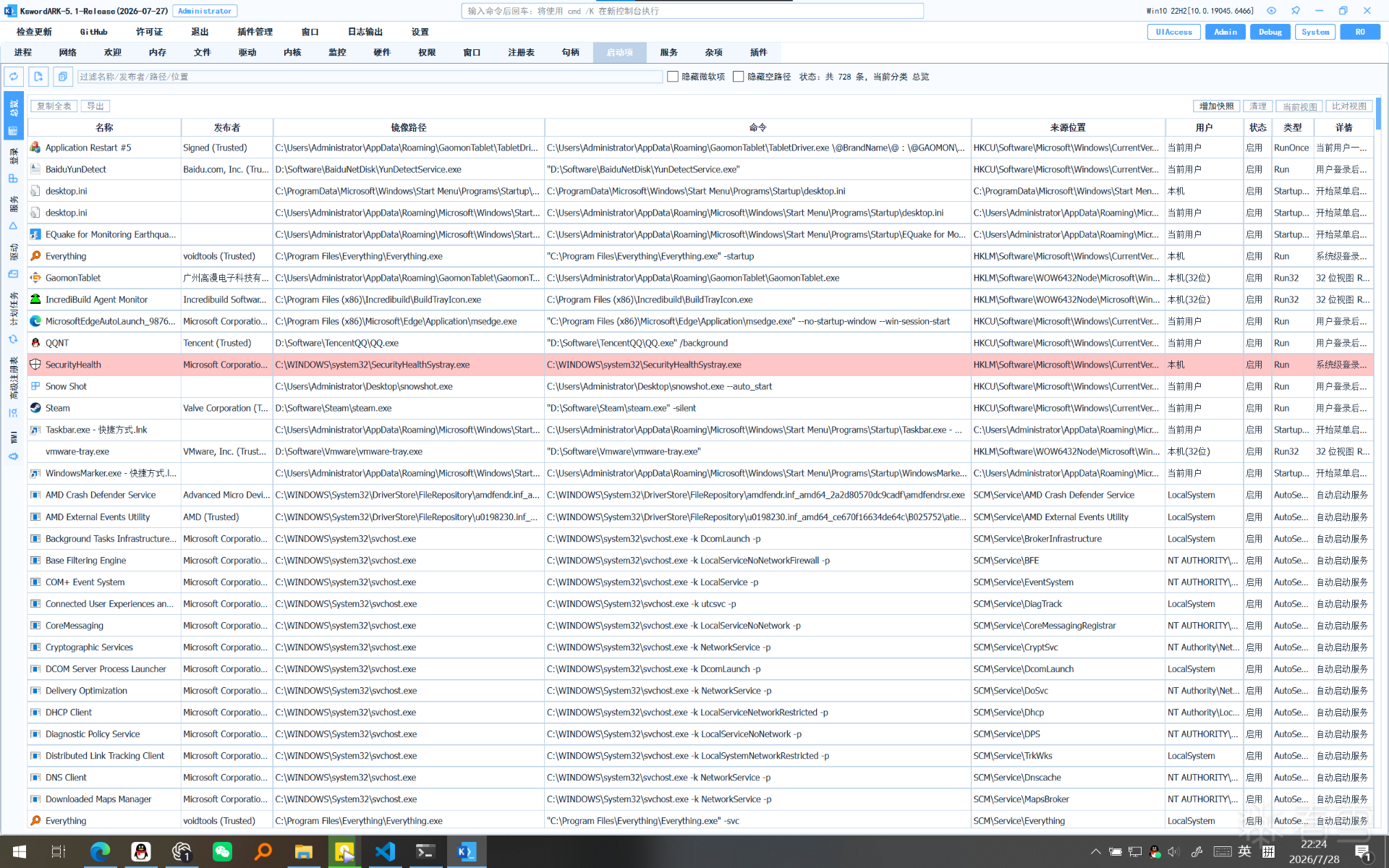Open the 总览 overview sidebar section
The height and width of the screenshot is (868, 1389).
[13, 115]
